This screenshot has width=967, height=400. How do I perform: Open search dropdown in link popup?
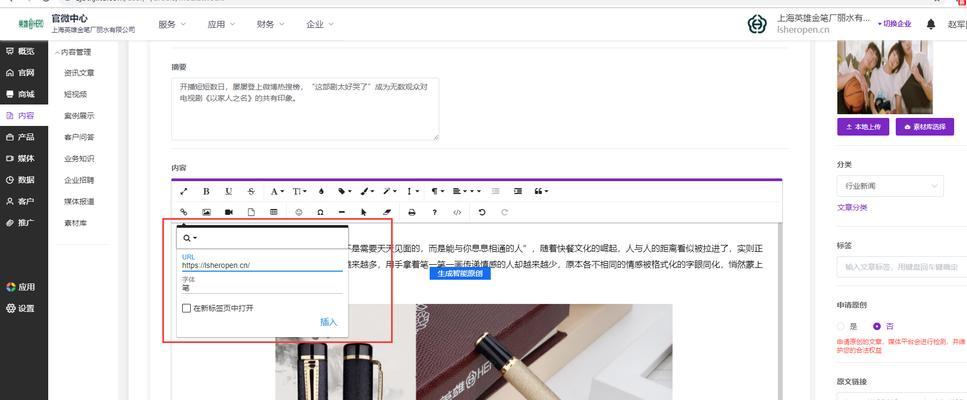pyautogui.click(x=190, y=238)
